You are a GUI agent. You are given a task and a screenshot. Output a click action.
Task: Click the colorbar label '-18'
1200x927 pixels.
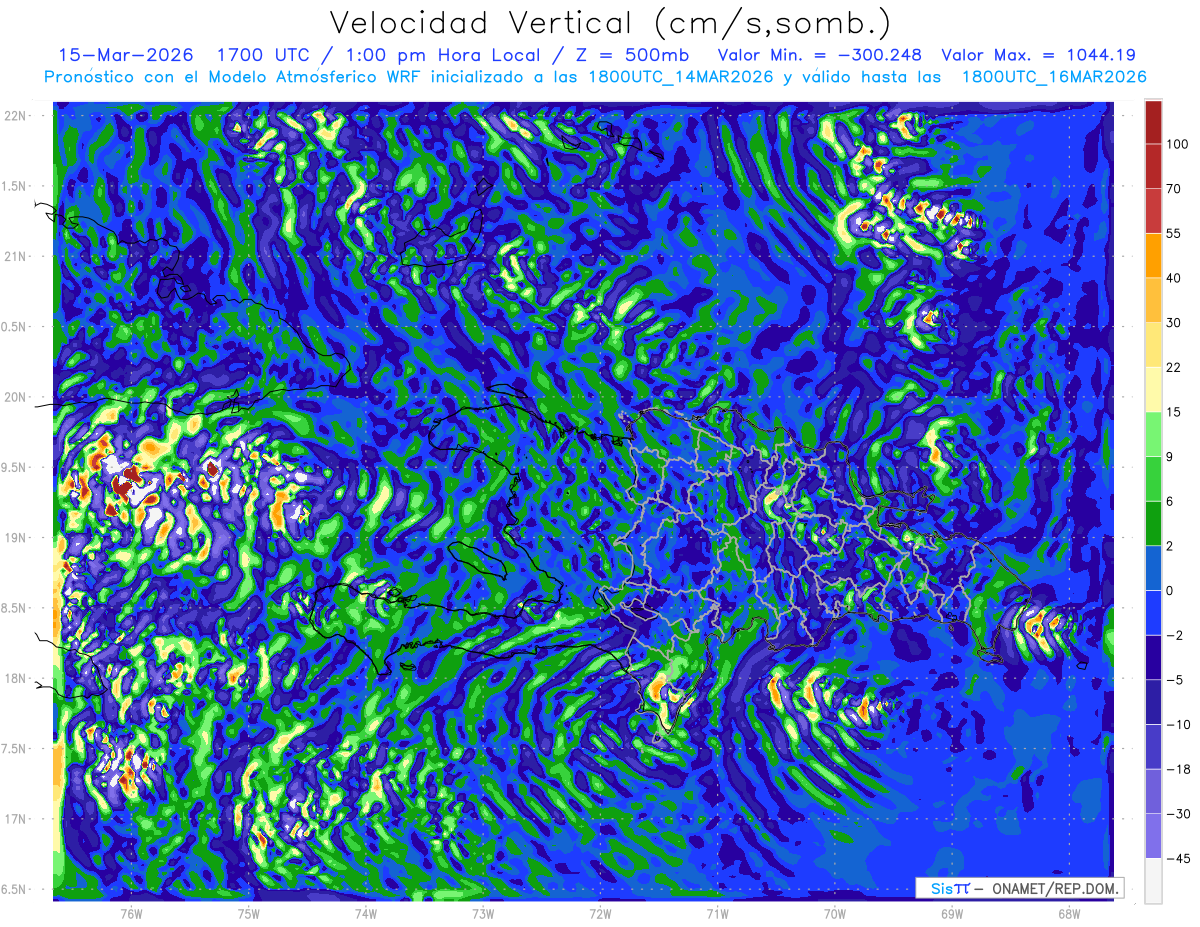1177,769
